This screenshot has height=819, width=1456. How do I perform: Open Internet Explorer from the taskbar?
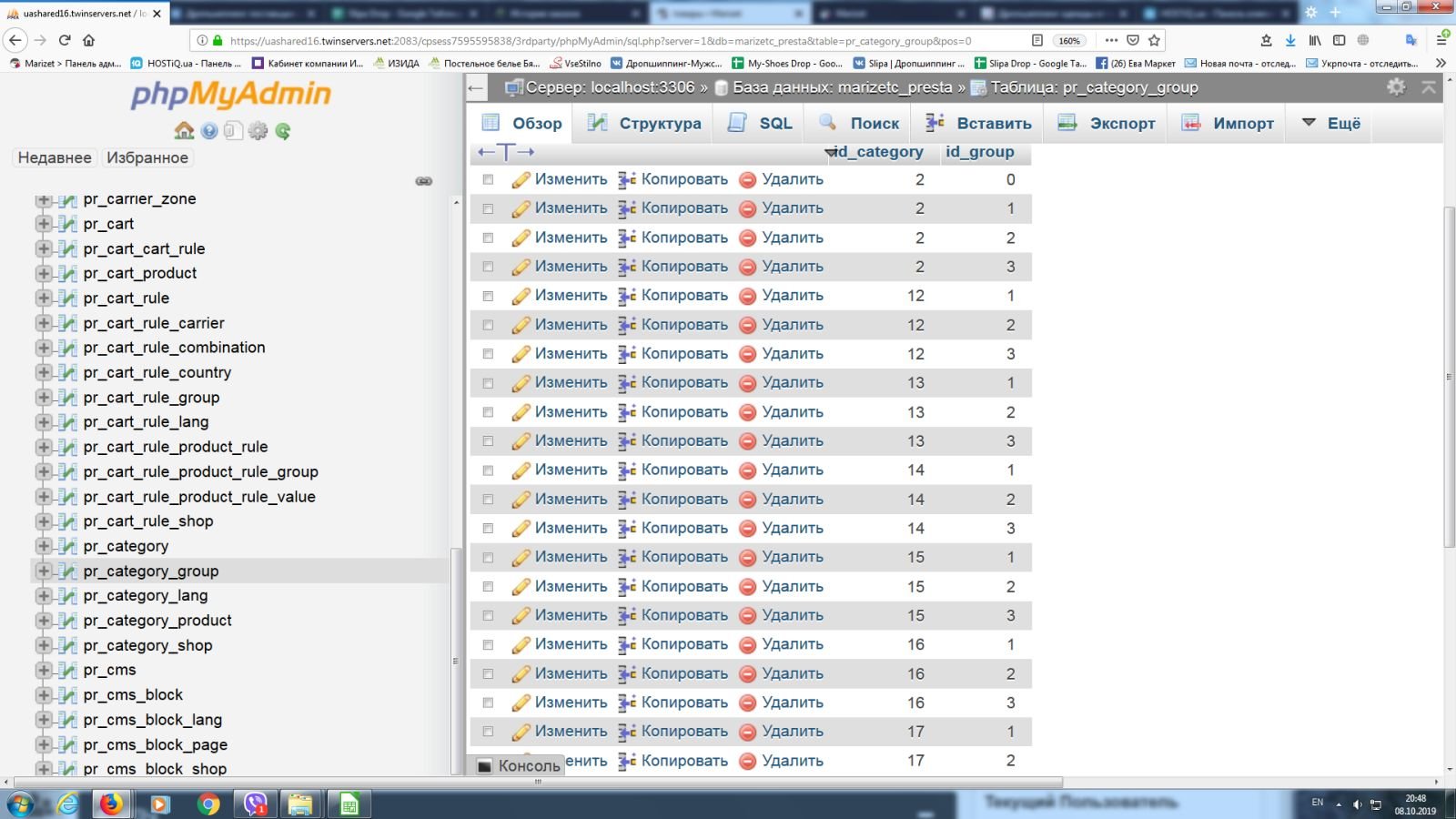(x=67, y=804)
